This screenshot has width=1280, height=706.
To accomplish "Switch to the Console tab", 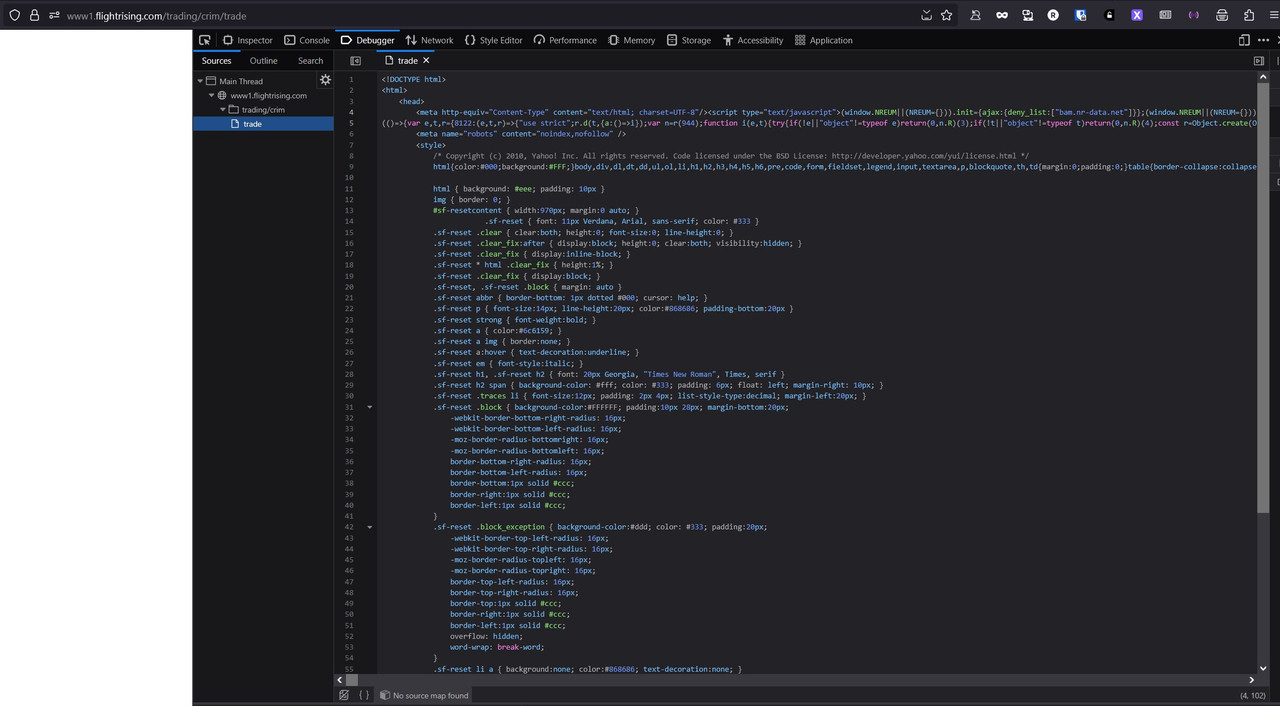I will point(306,40).
